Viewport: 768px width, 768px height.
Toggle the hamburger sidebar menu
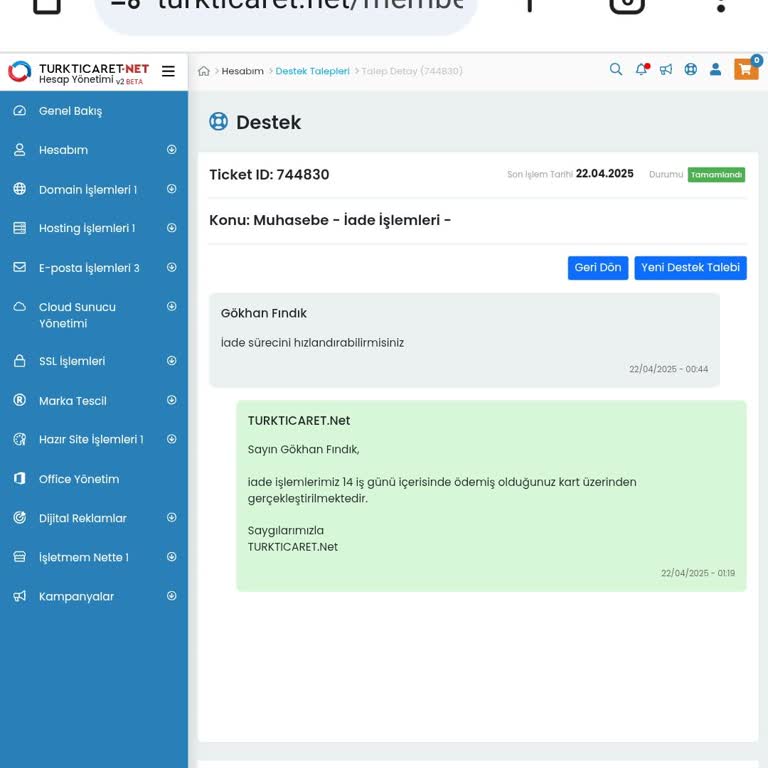pyautogui.click(x=168, y=71)
